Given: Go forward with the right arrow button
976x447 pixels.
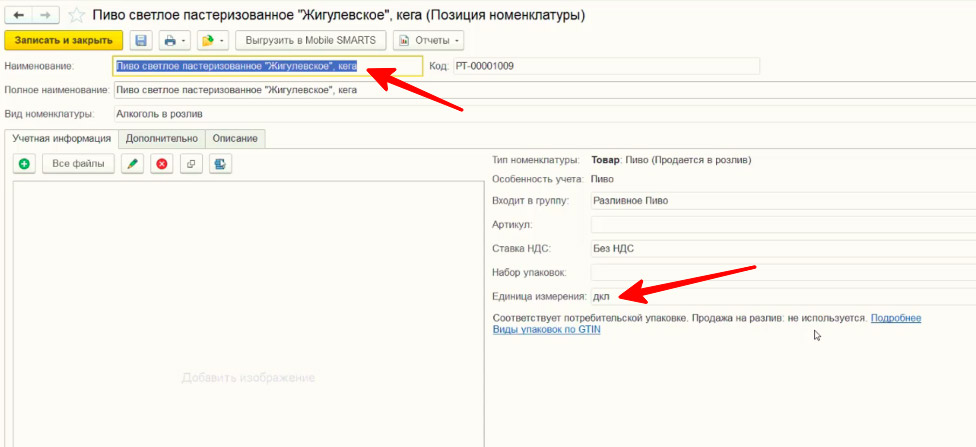Looking at the screenshot, I should 45,15.
